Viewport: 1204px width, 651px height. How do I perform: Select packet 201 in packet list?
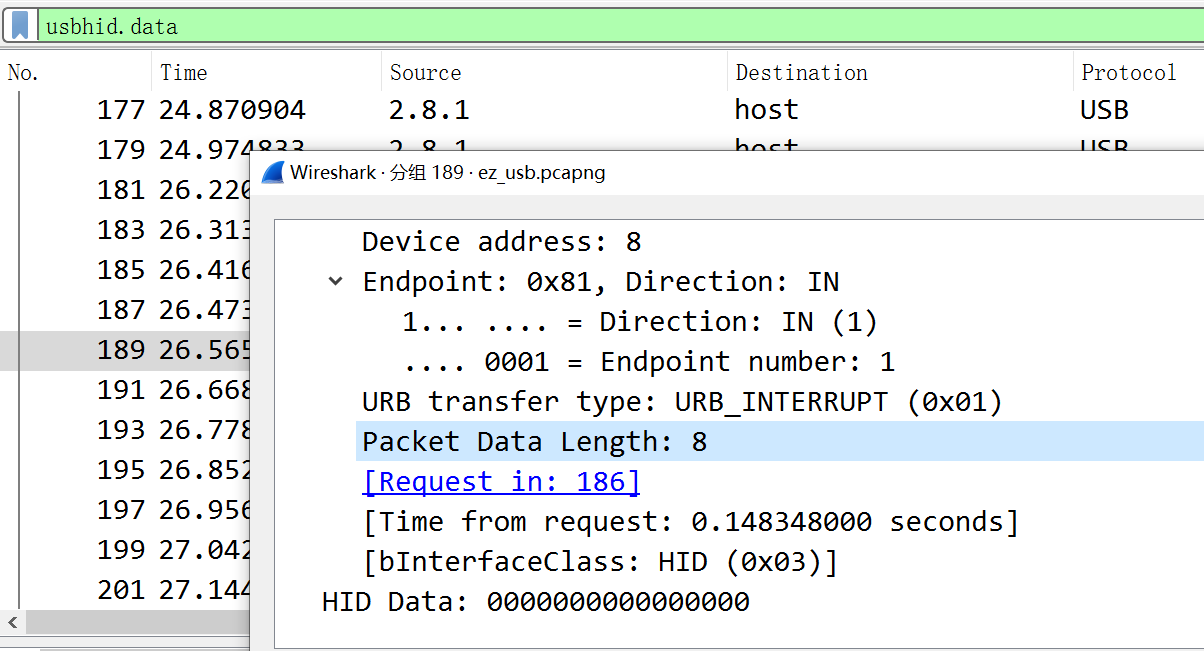pos(120,590)
